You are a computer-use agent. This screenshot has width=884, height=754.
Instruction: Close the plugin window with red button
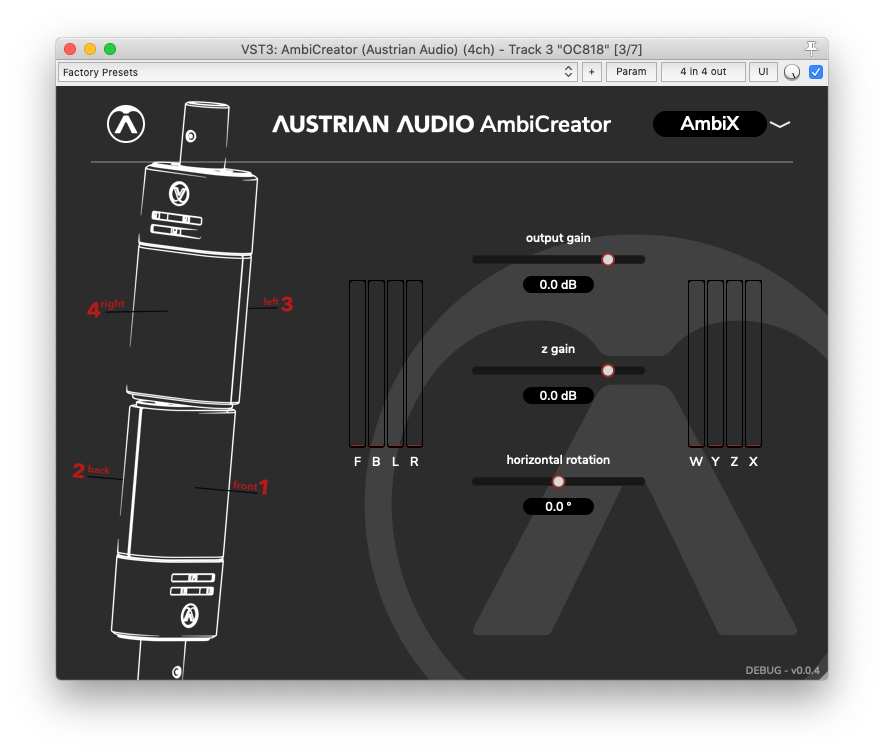tap(70, 49)
